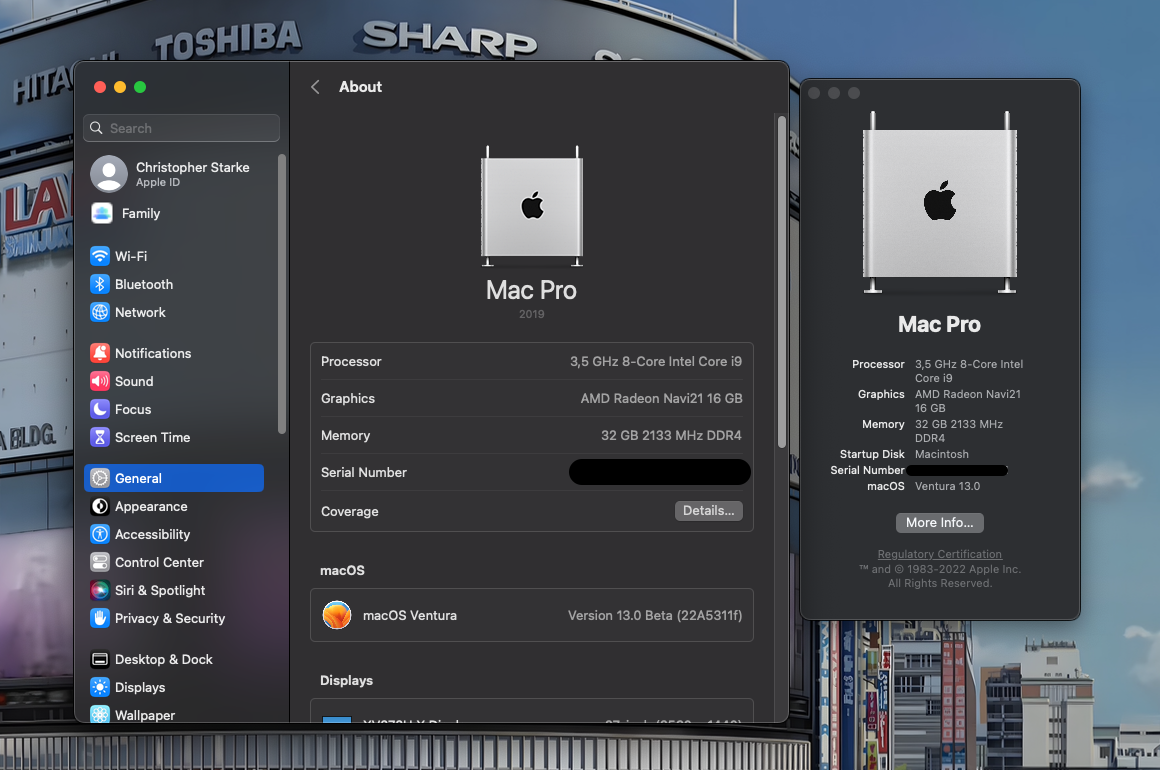The height and width of the screenshot is (770, 1160).
Task: Click the Serial Number label in System Settings
Action: coord(364,472)
